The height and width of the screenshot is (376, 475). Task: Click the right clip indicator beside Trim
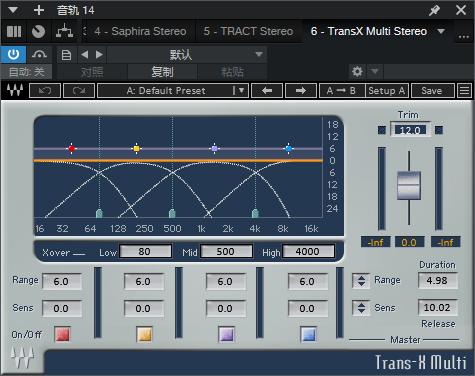coord(439,130)
